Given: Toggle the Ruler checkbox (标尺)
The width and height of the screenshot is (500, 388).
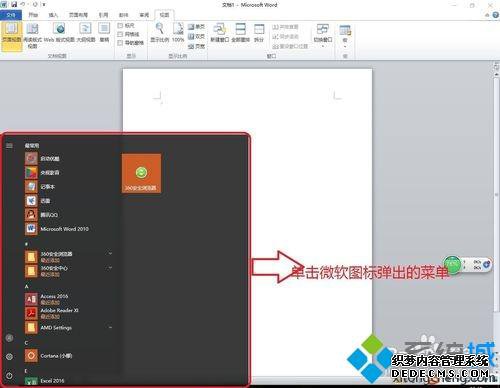Looking at the screenshot, I should [x=120, y=26].
